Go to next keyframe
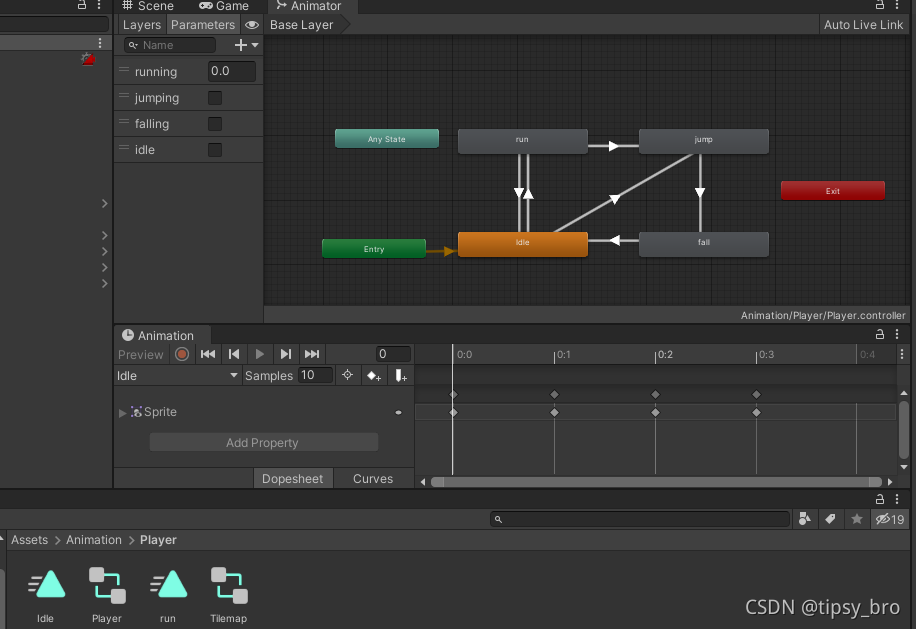Image resolution: width=916 pixels, height=629 pixels. [286, 354]
